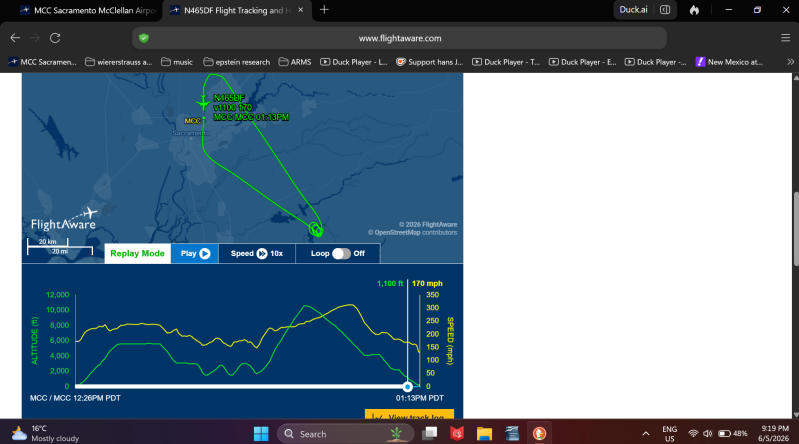Screen dimensions: 799x444
Task: Click the fire button to clear data
Action: pyautogui.click(x=694, y=10)
